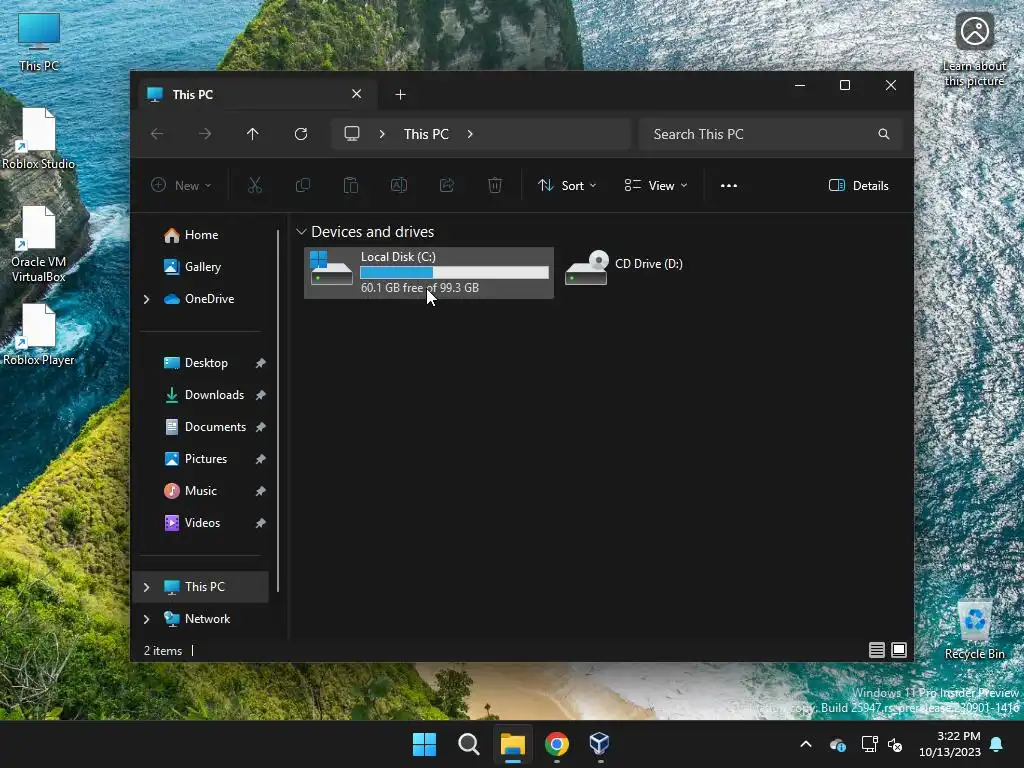1024x768 pixels.
Task: Switch to large thumbnails view icon
Action: click(x=899, y=650)
